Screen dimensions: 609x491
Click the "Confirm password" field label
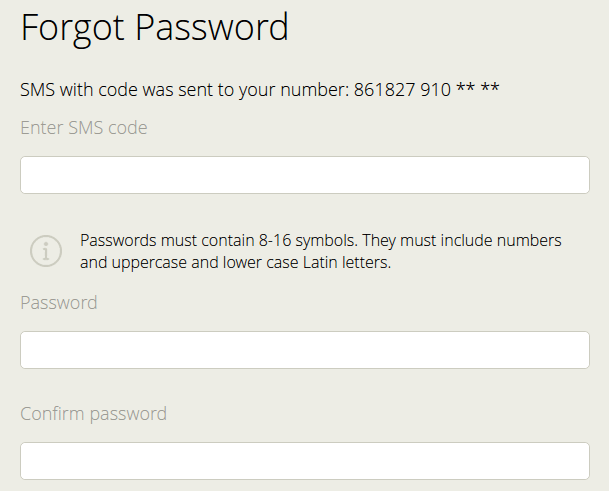[x=93, y=413]
